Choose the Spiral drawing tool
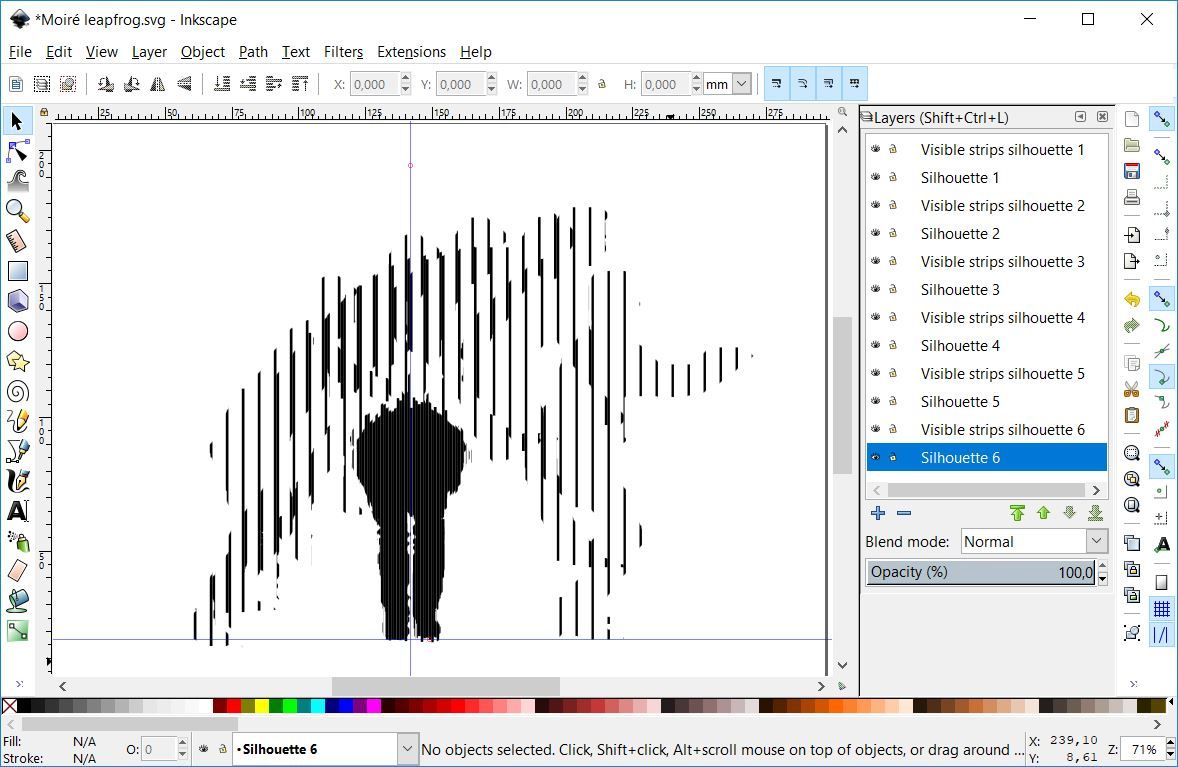The height and width of the screenshot is (767, 1178). tap(16, 391)
